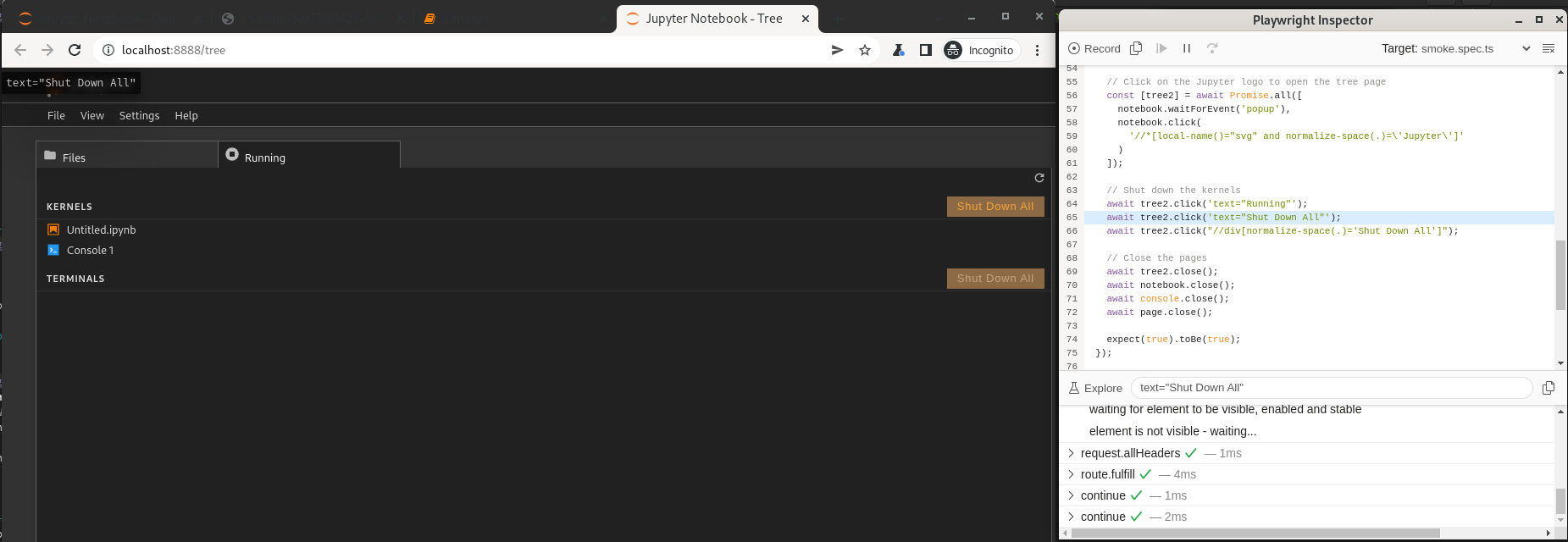Open the File menu

(56, 116)
